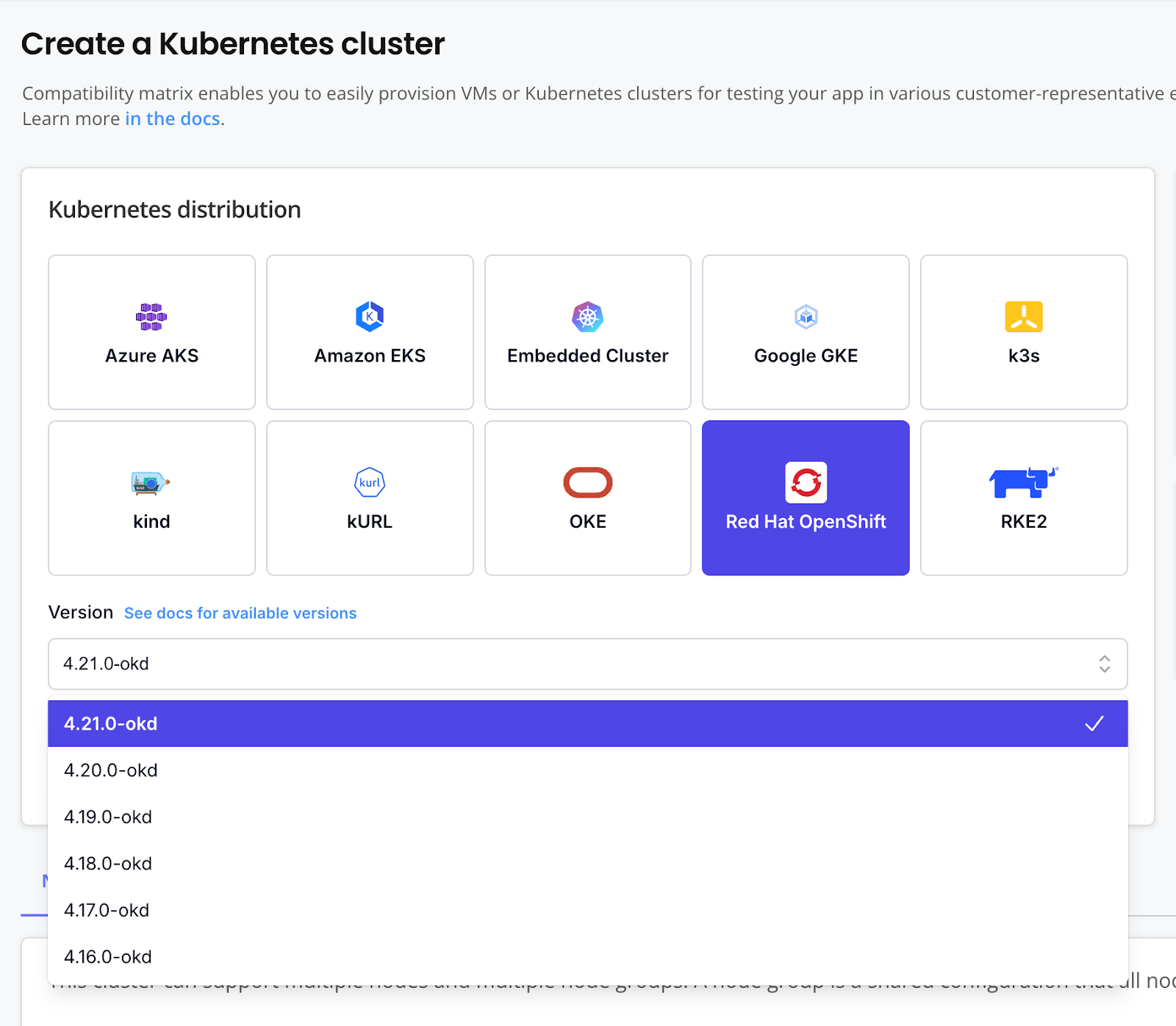This screenshot has height=1026, width=1176.
Task: Select the red Oracle OKE icon
Action: [x=587, y=483]
